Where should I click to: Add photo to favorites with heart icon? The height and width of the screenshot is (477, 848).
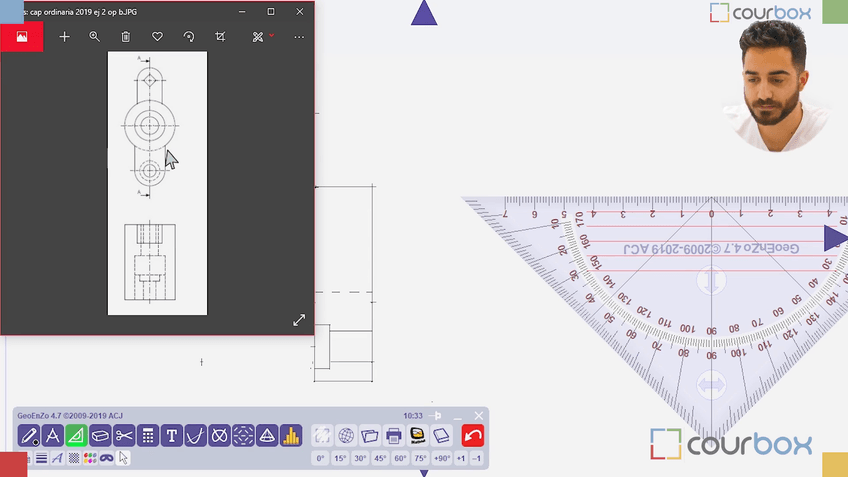click(x=157, y=37)
